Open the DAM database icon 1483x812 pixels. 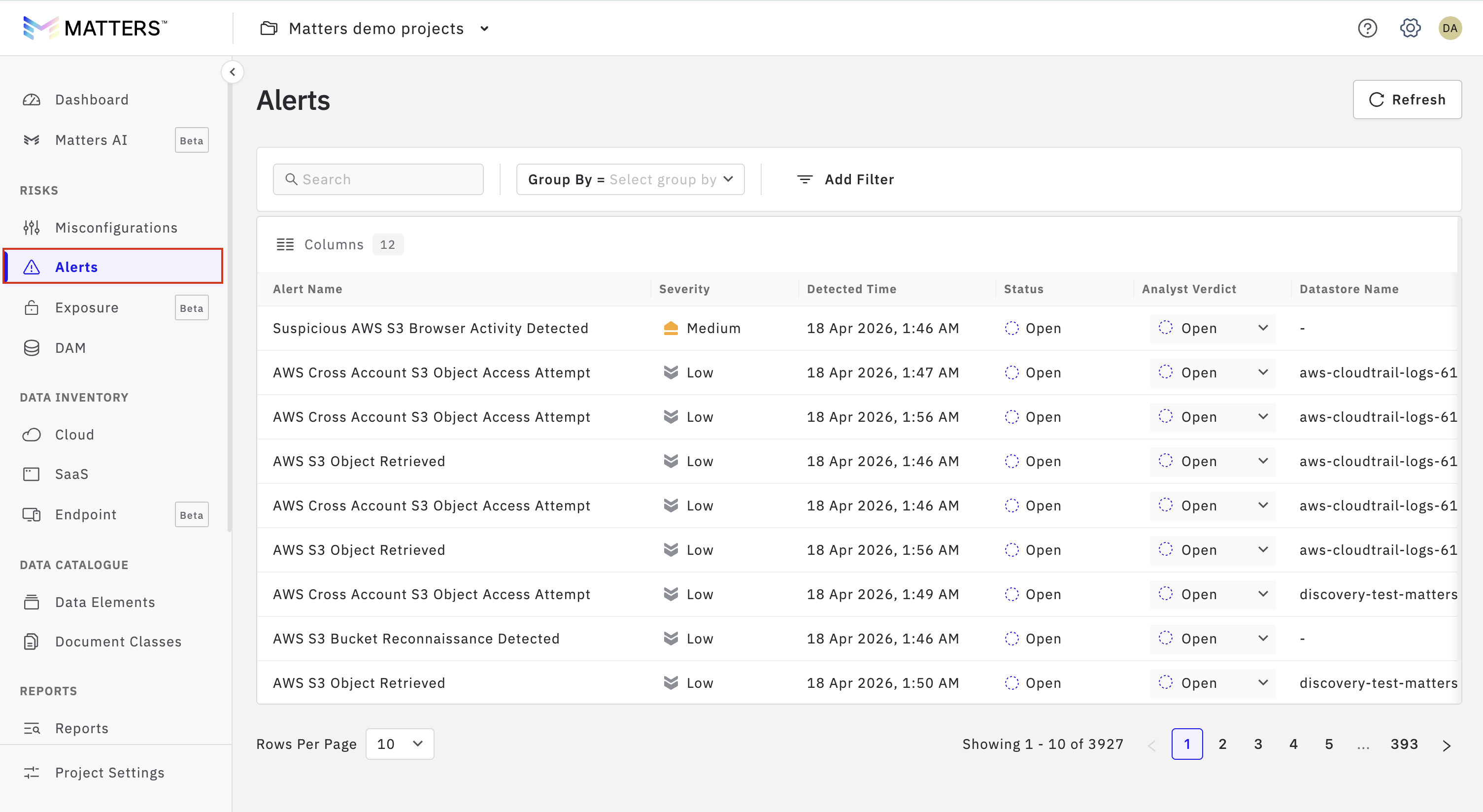click(32, 347)
